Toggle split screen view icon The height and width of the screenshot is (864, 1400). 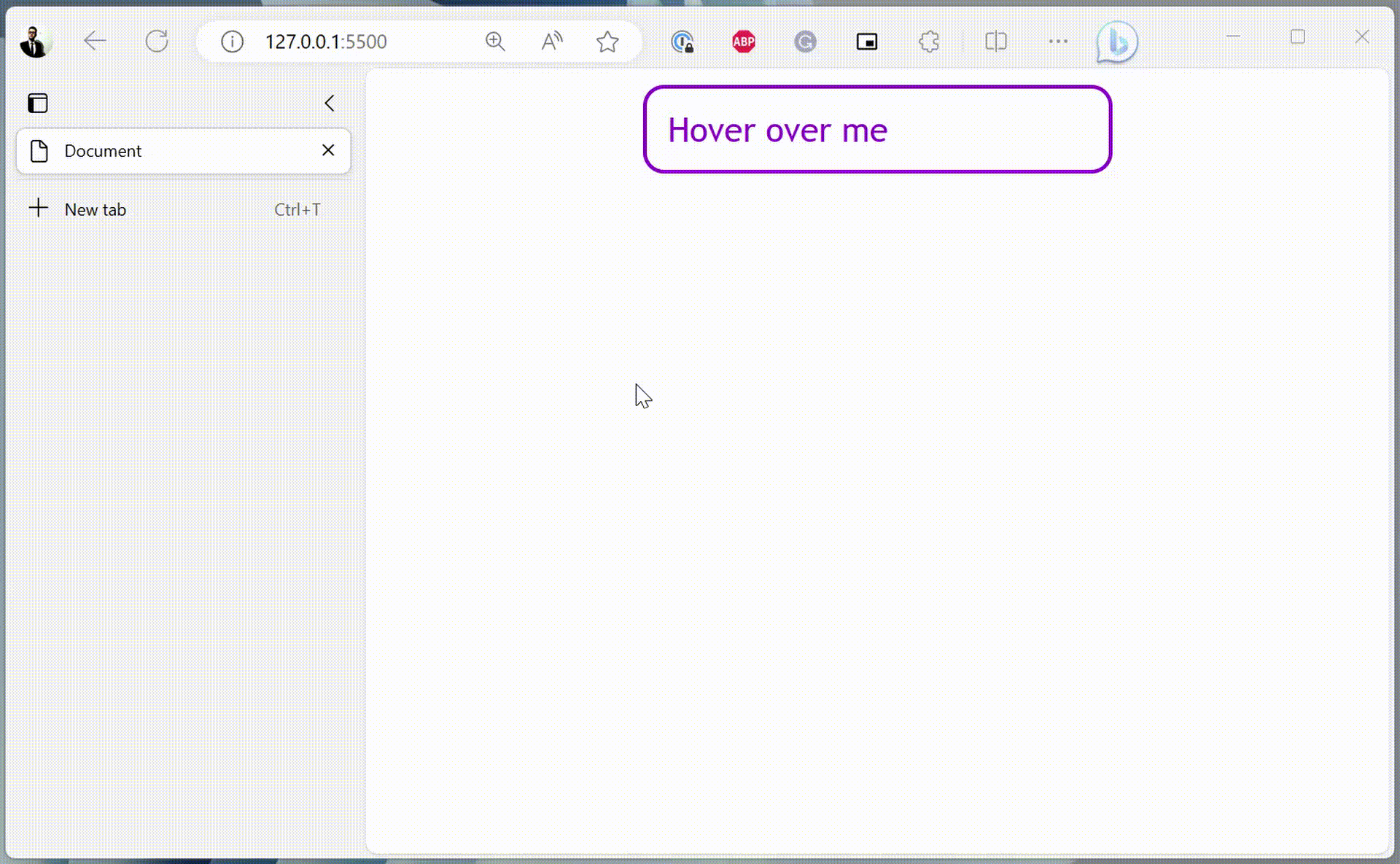click(996, 42)
